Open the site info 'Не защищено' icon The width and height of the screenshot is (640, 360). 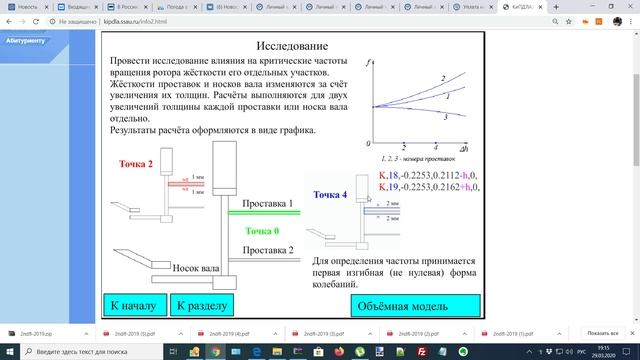(52, 22)
